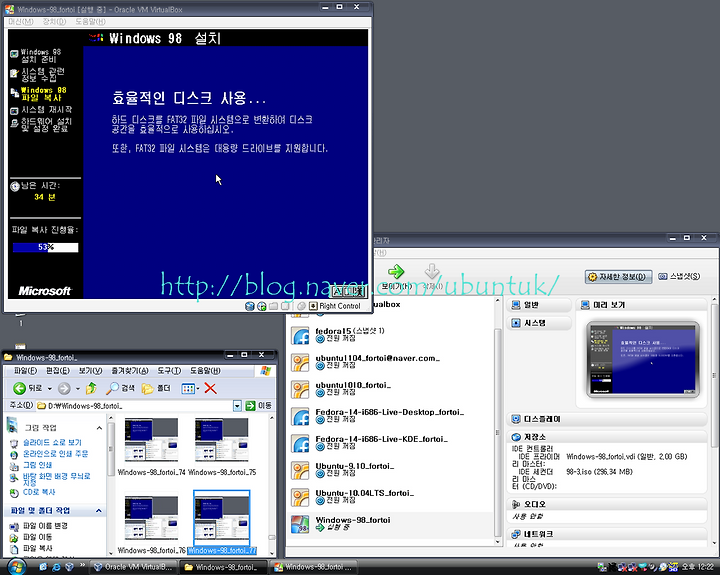Click the hard disk activity icon in VM status bar
The width and height of the screenshot is (720, 575).
(x=250, y=306)
